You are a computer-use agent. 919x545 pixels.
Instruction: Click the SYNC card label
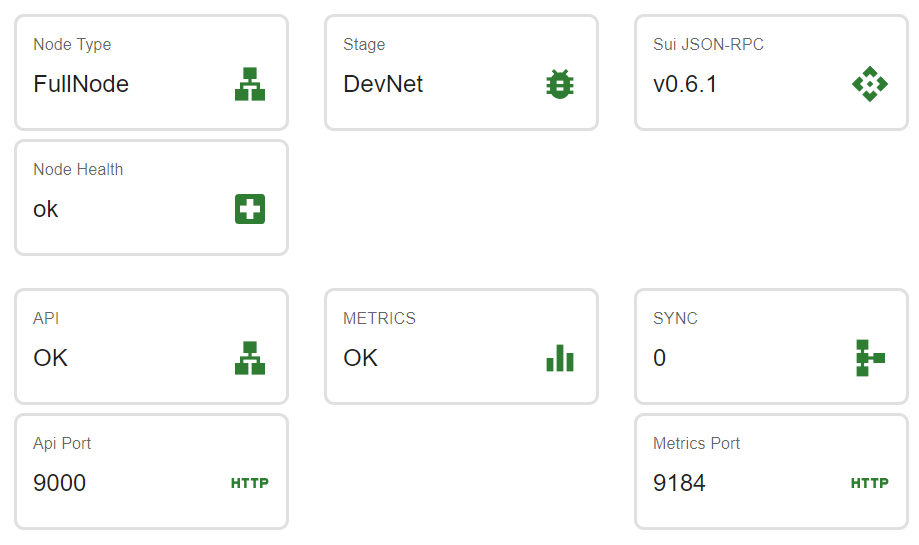click(675, 318)
